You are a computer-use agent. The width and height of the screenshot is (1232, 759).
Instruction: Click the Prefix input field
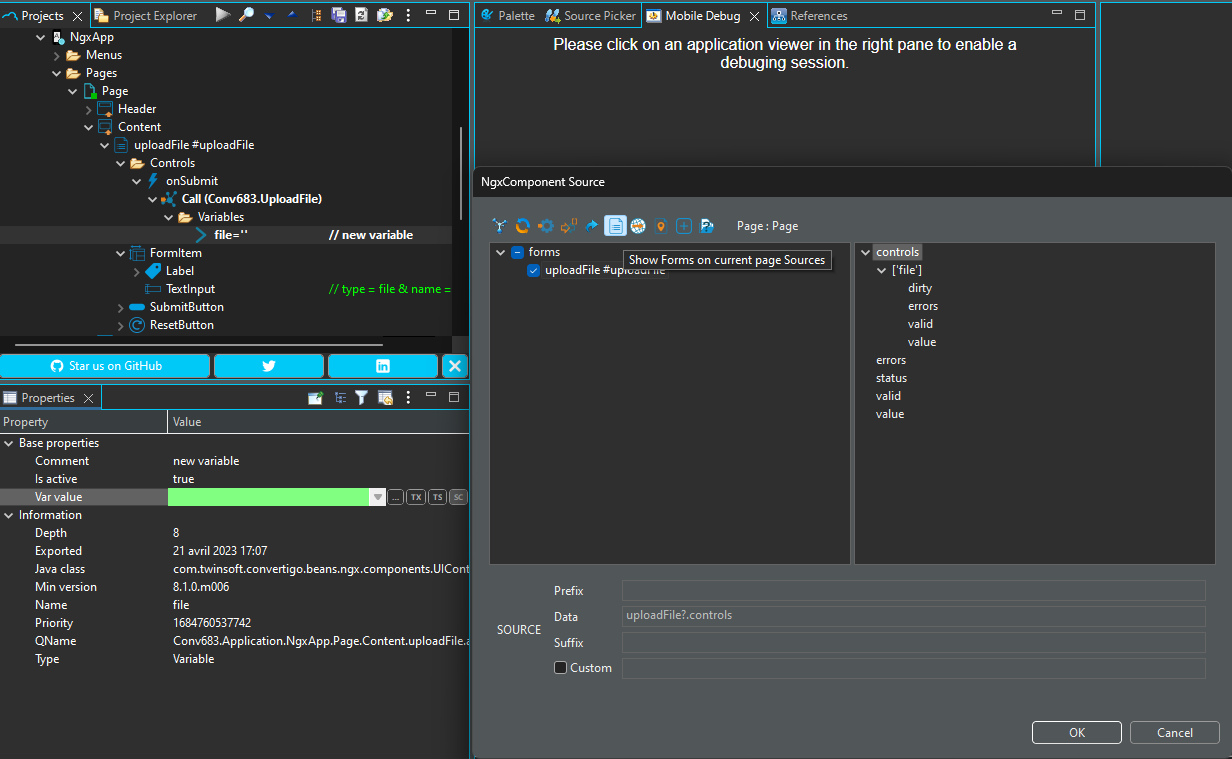(913, 591)
